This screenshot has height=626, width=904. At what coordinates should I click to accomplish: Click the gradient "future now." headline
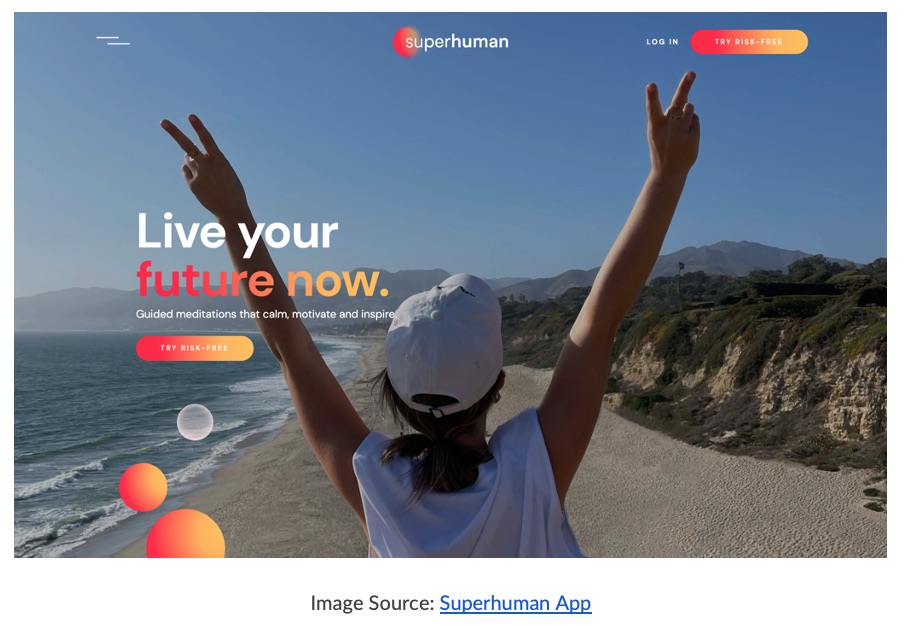tap(263, 280)
